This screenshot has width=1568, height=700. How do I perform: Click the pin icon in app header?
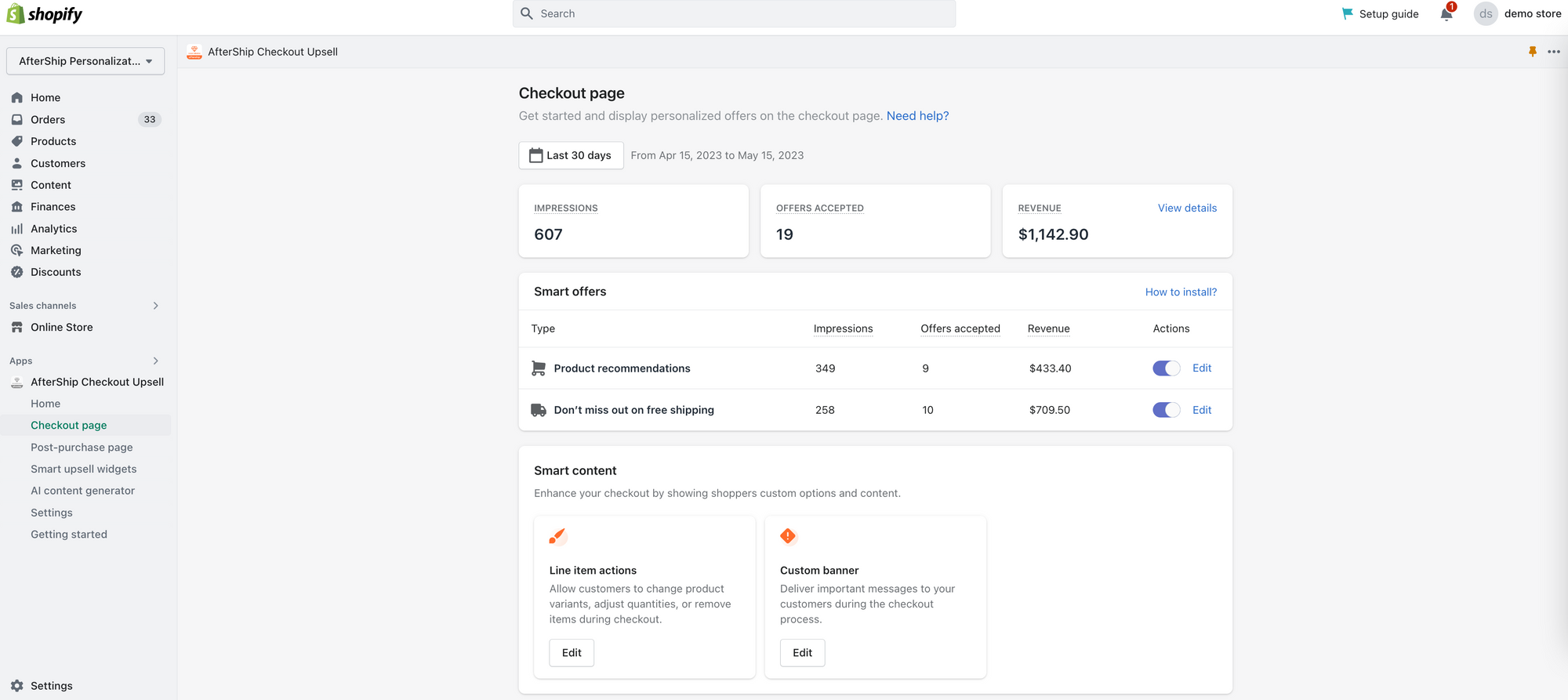point(1533,52)
